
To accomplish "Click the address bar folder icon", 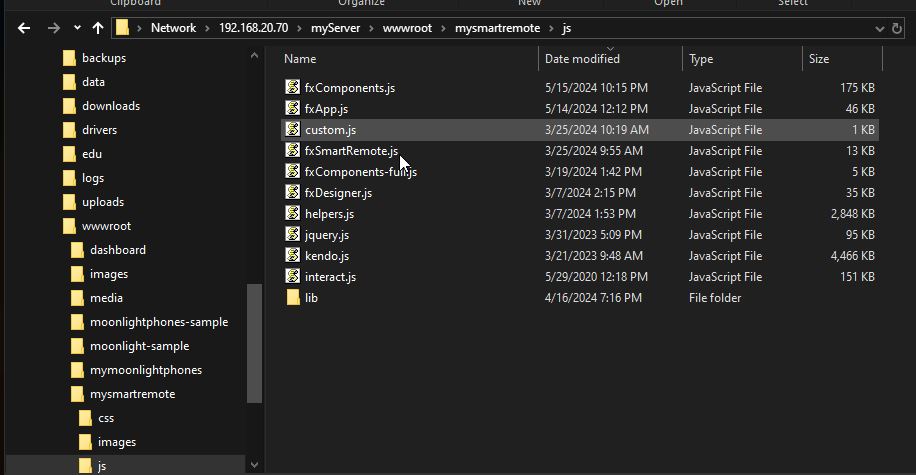I will pos(122,28).
